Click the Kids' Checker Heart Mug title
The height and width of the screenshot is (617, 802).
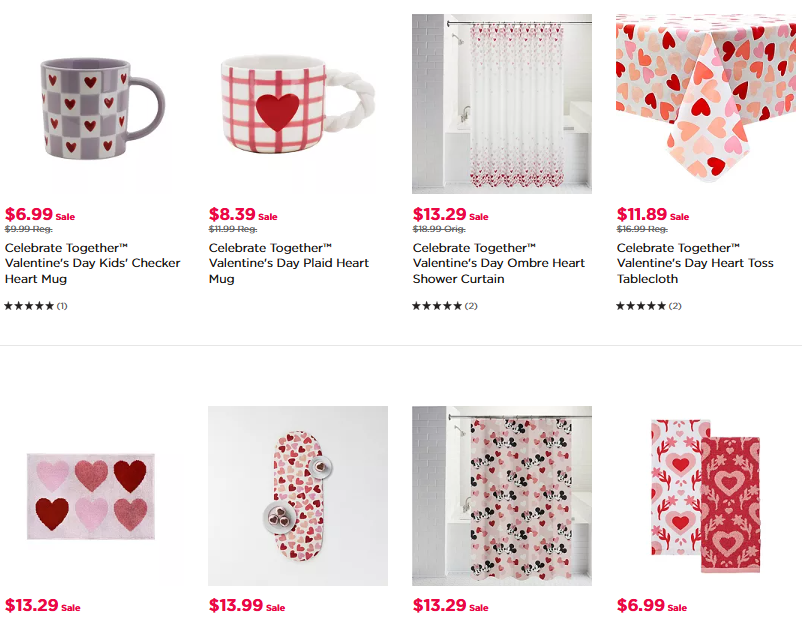93,263
